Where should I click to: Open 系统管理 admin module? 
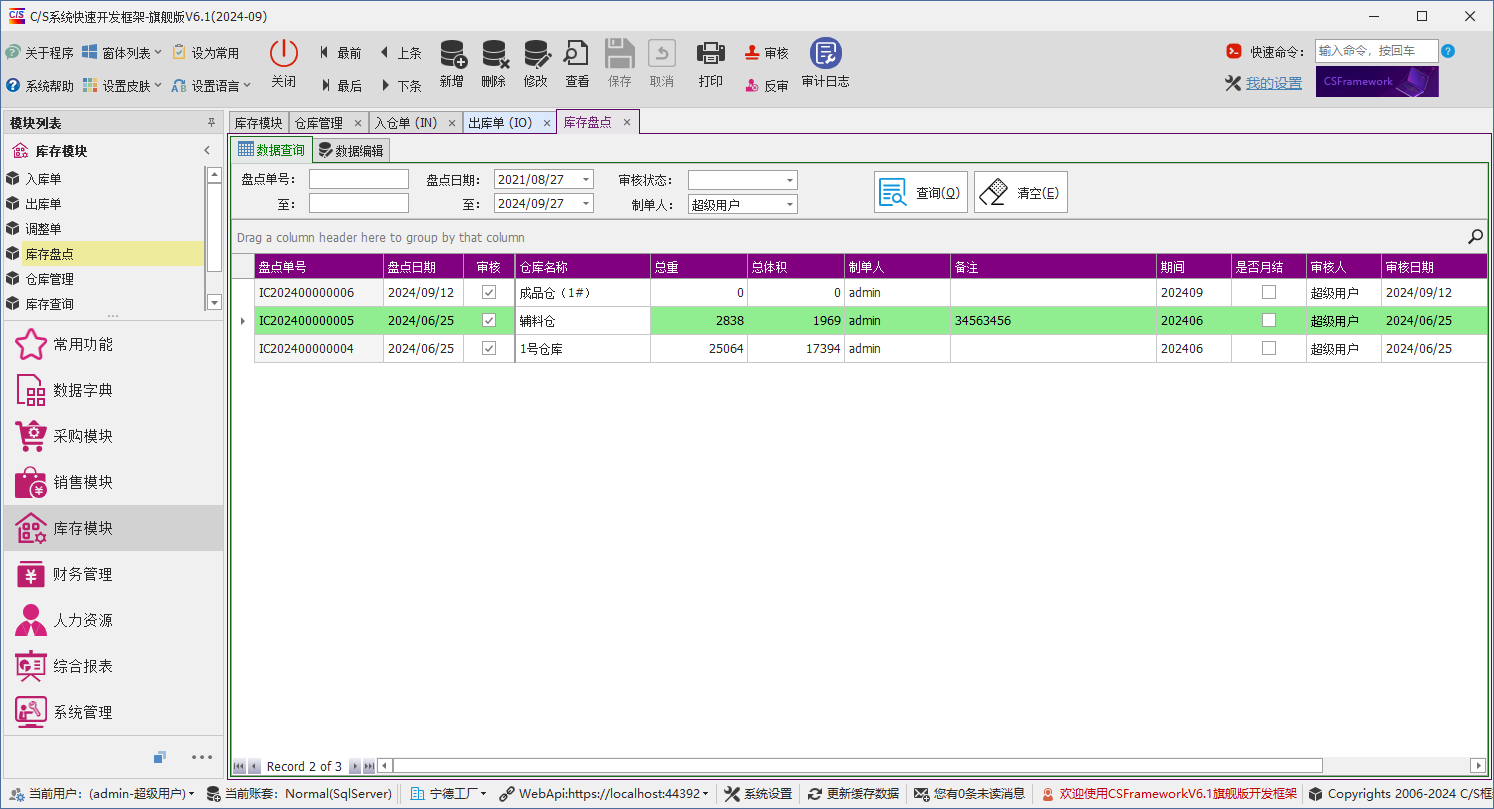tap(112, 712)
